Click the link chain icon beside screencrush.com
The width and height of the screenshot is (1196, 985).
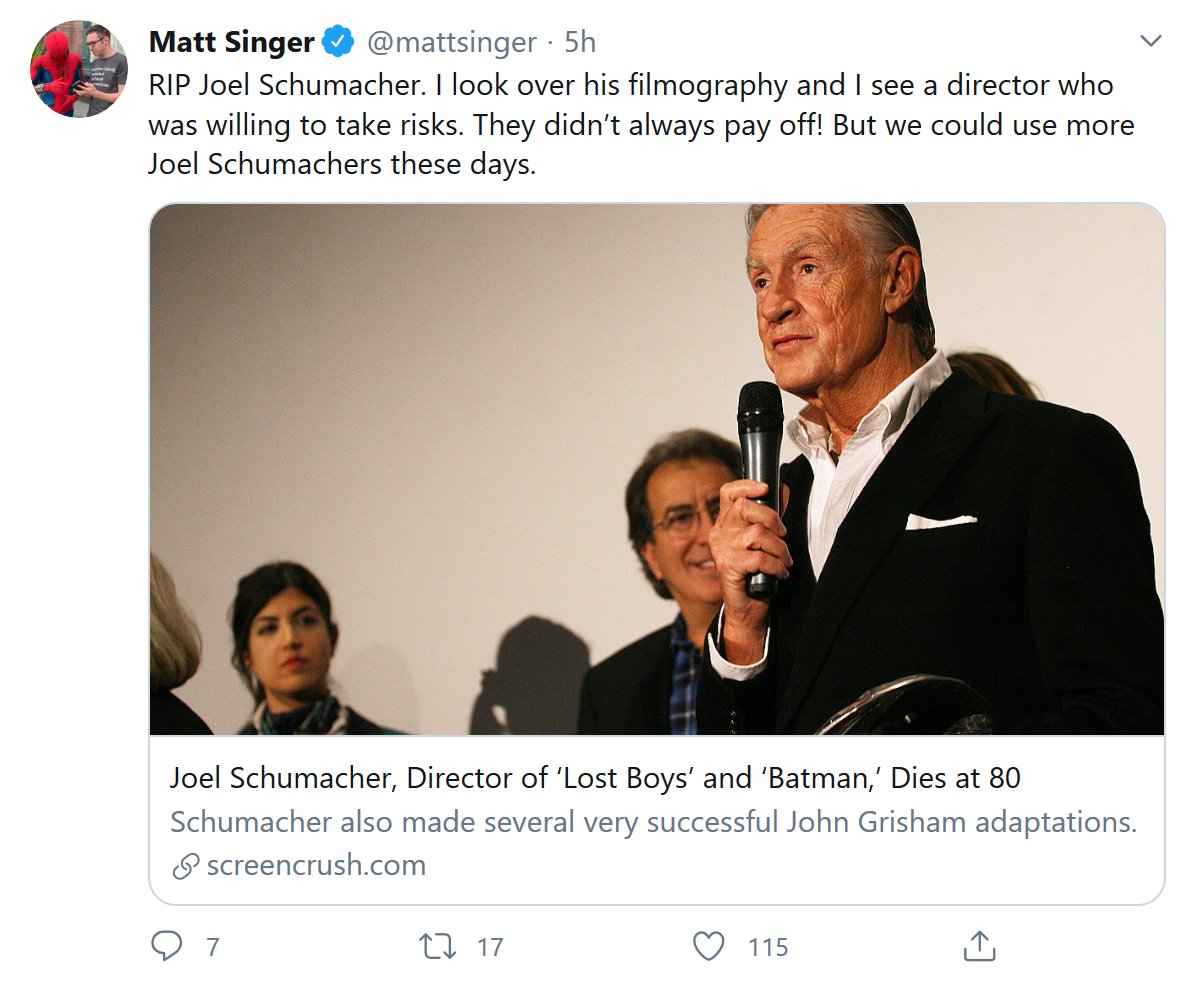point(185,866)
